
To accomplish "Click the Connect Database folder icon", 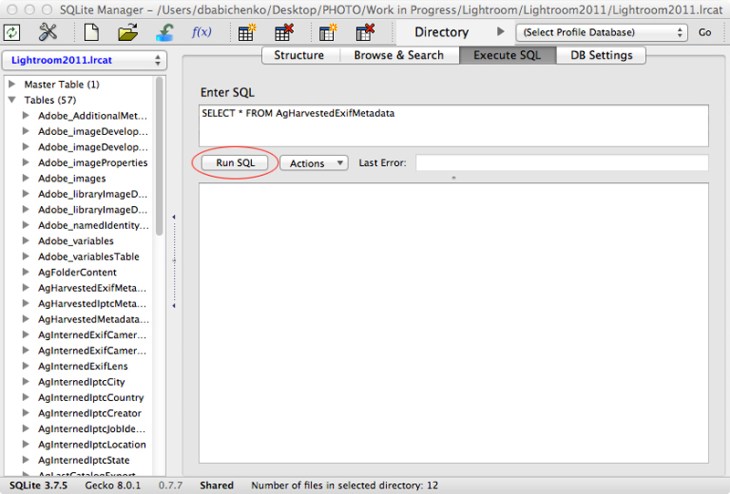I will pos(127,32).
